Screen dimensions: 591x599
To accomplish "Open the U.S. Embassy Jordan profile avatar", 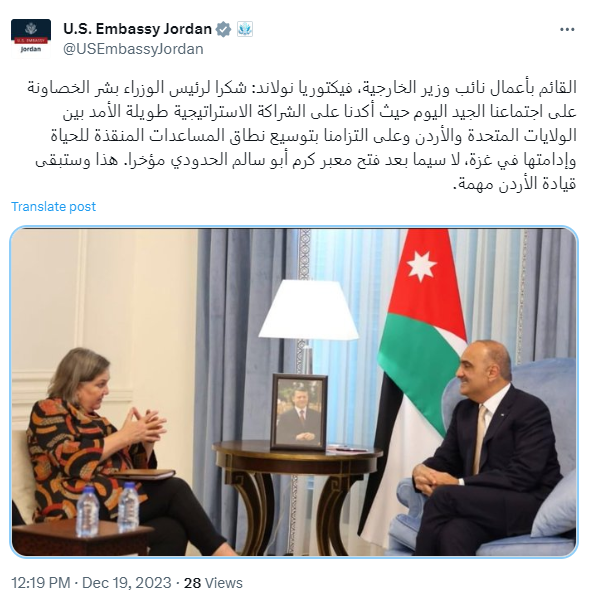I will [x=31, y=39].
